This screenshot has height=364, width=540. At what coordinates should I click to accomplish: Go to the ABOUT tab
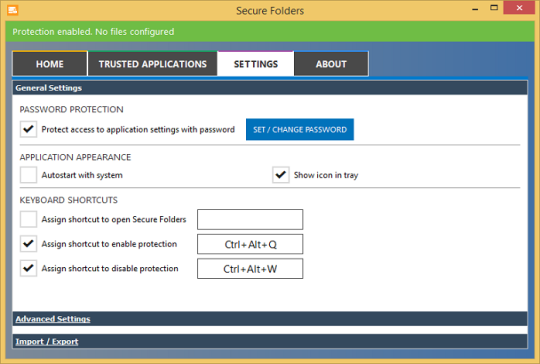[x=331, y=64]
